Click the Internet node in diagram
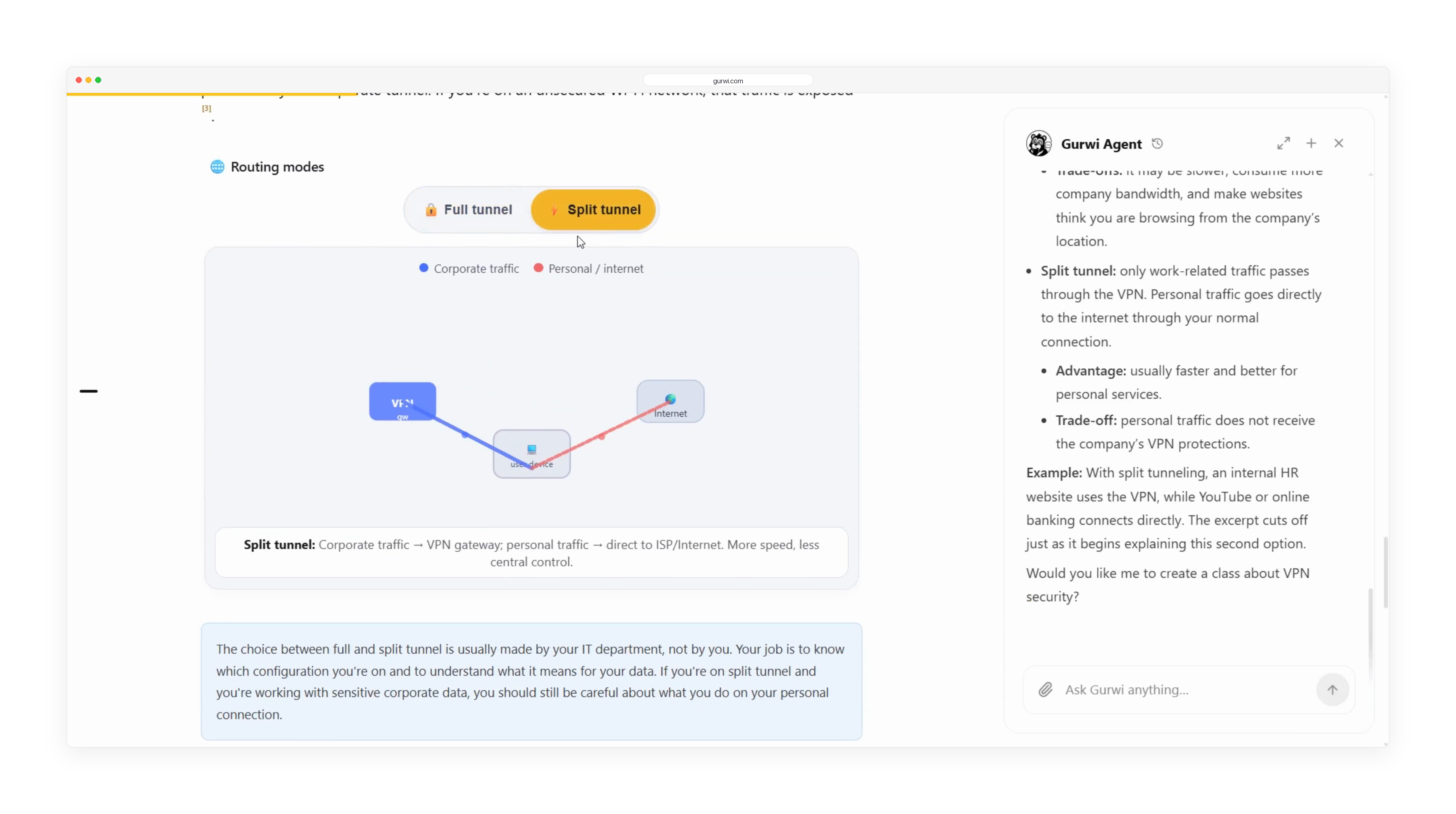This screenshot has height=814, width=1456. tap(670, 401)
